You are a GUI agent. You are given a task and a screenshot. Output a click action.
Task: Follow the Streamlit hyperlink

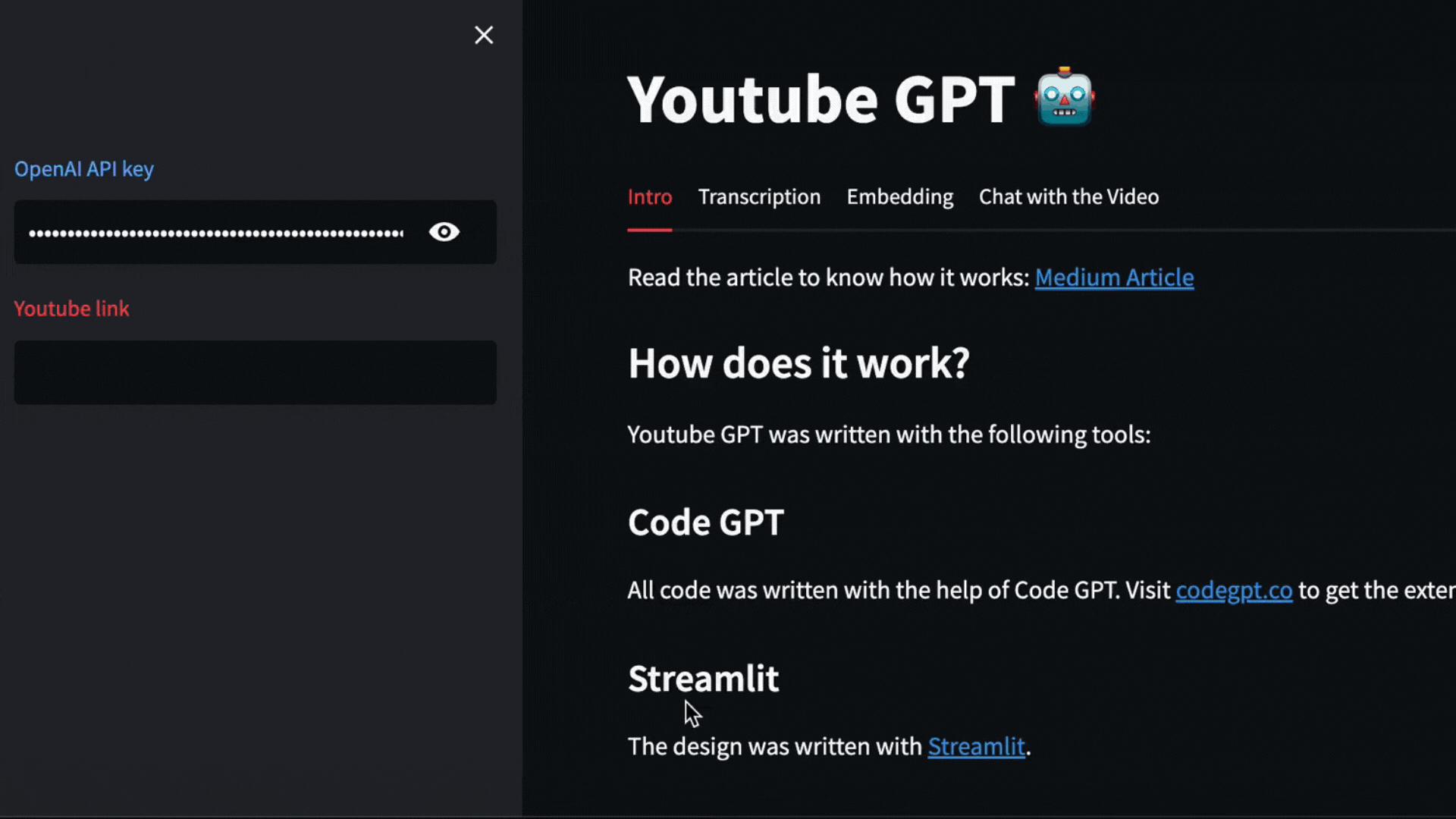click(x=976, y=746)
